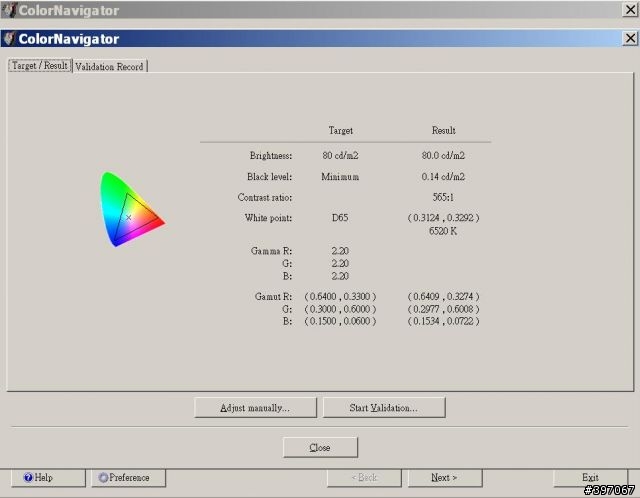The image size is (640, 498).
Task: Switch to the Validation Record tab
Action: coord(110,66)
